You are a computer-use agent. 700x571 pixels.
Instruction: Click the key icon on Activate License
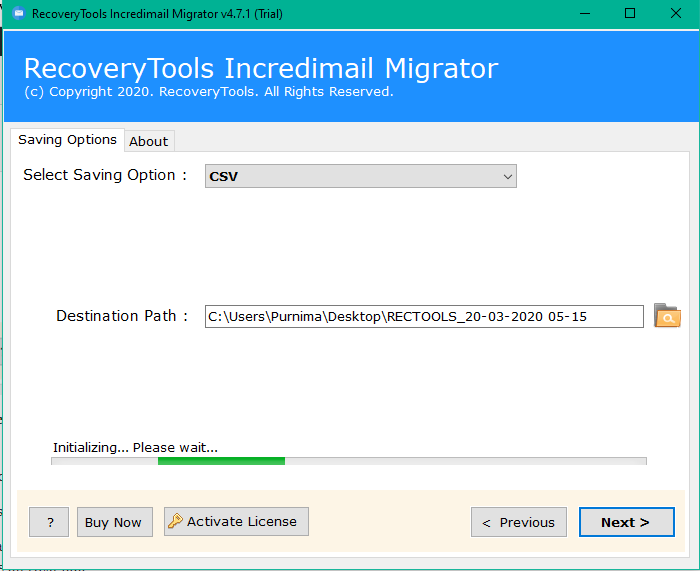tap(175, 521)
